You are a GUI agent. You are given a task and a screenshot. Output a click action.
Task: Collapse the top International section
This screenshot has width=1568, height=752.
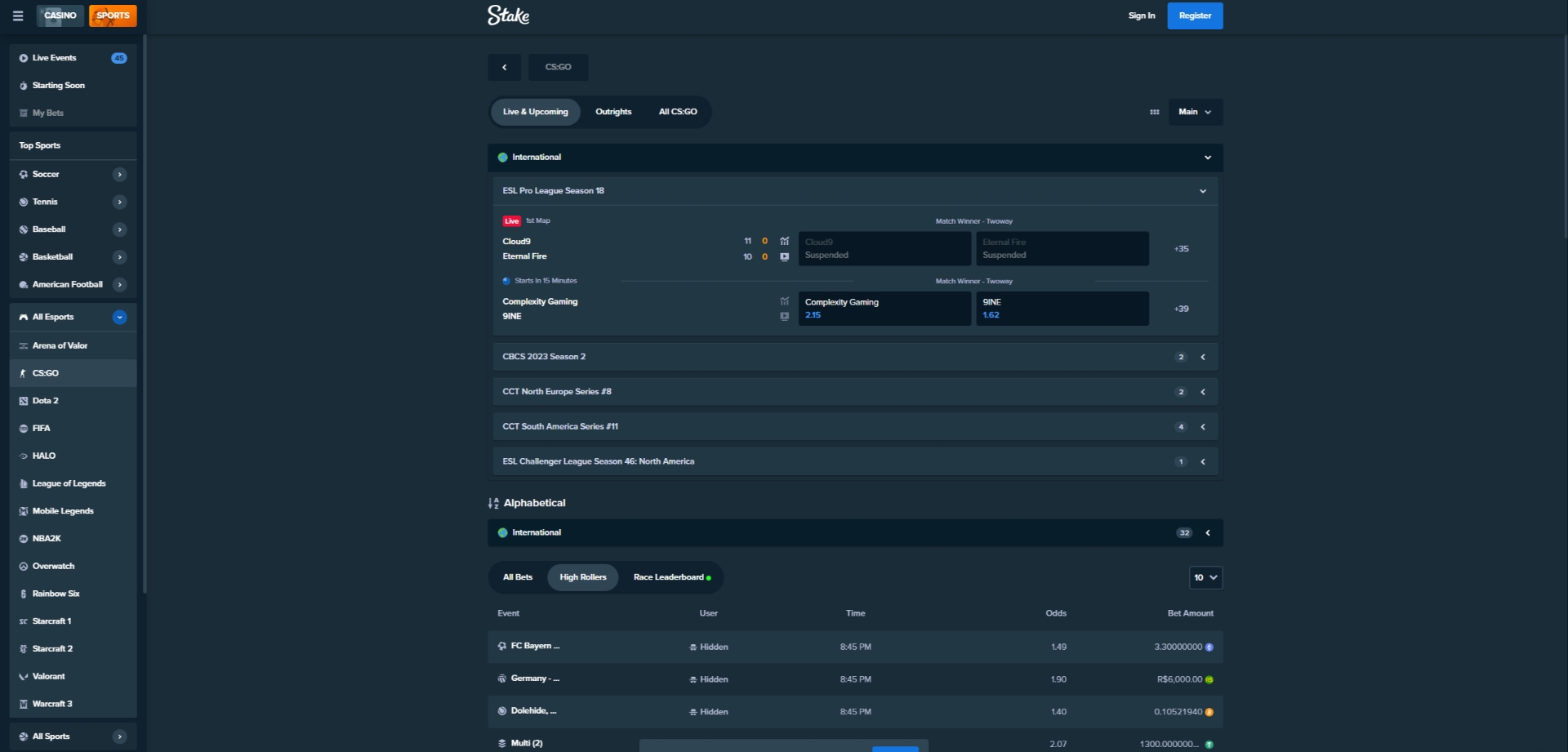[x=1208, y=158]
